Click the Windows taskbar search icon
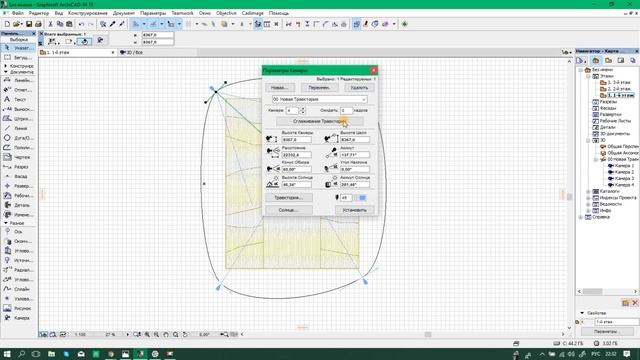 [22, 354]
